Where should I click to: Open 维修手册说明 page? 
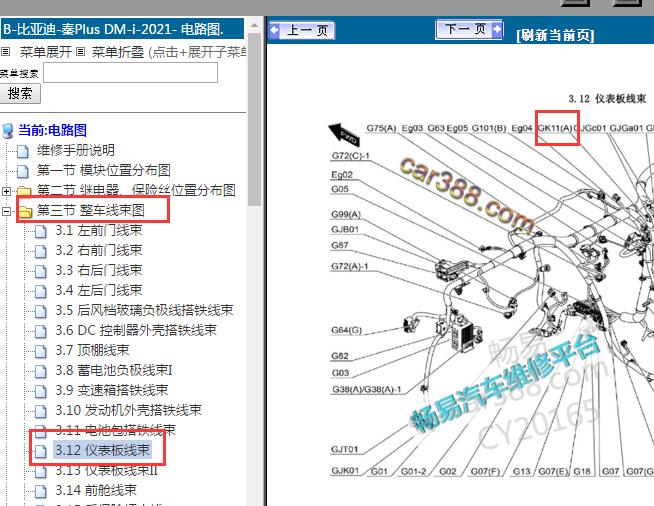point(75,150)
